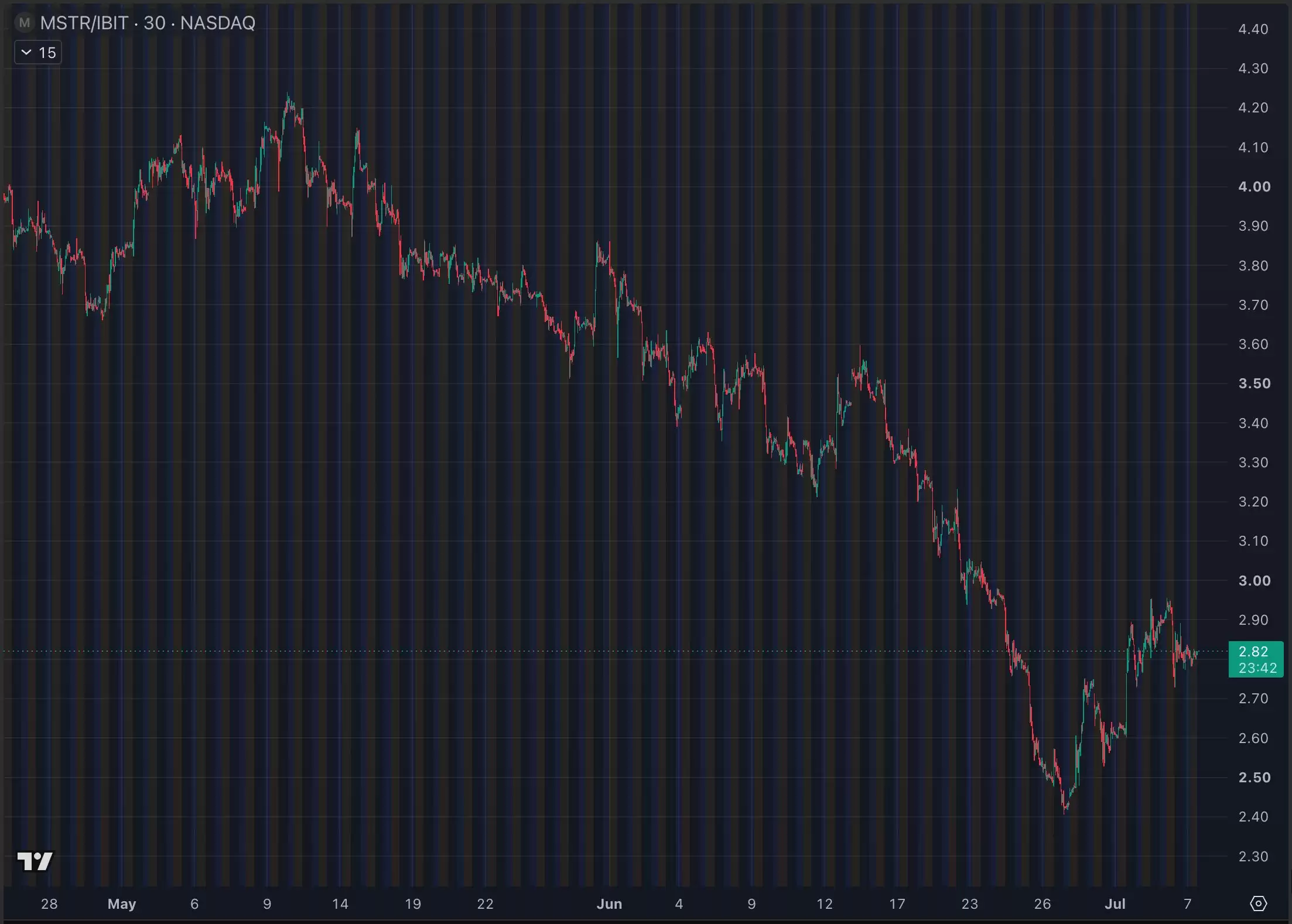This screenshot has width=1292, height=924.
Task: Click the candle countdown timer 23:42
Action: coord(1257,668)
